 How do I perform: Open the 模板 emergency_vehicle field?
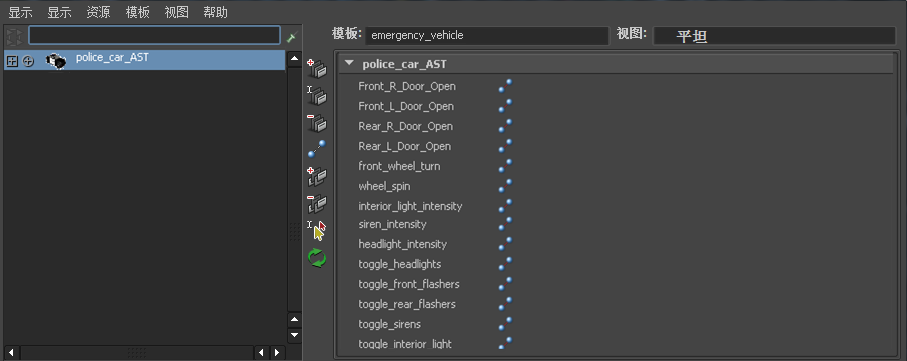pos(487,35)
